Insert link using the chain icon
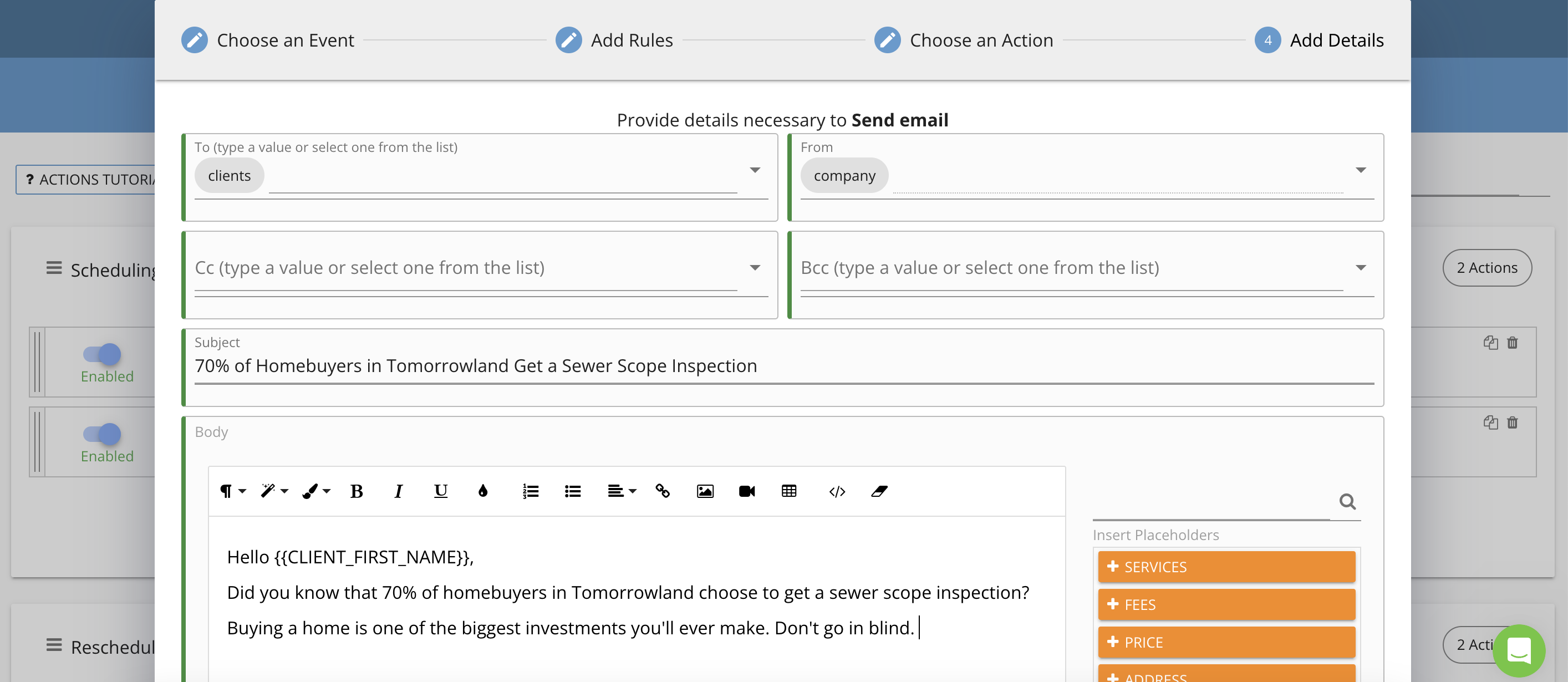The width and height of the screenshot is (1568, 682). coord(663,491)
